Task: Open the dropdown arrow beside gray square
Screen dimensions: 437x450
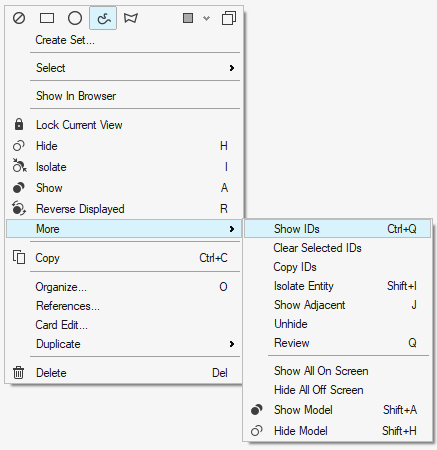Action: (x=207, y=18)
